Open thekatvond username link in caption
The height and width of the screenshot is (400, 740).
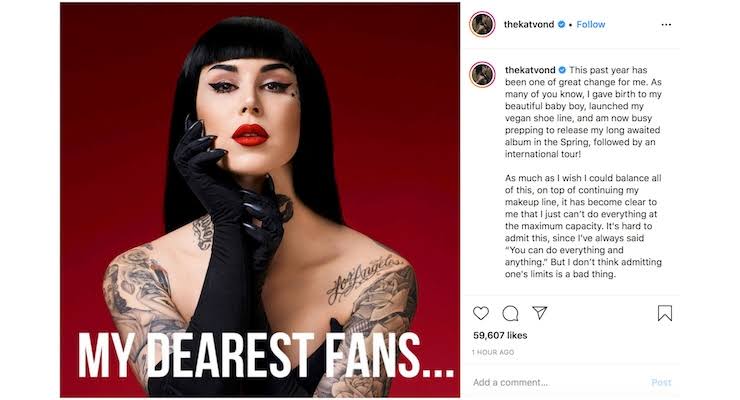(530, 70)
